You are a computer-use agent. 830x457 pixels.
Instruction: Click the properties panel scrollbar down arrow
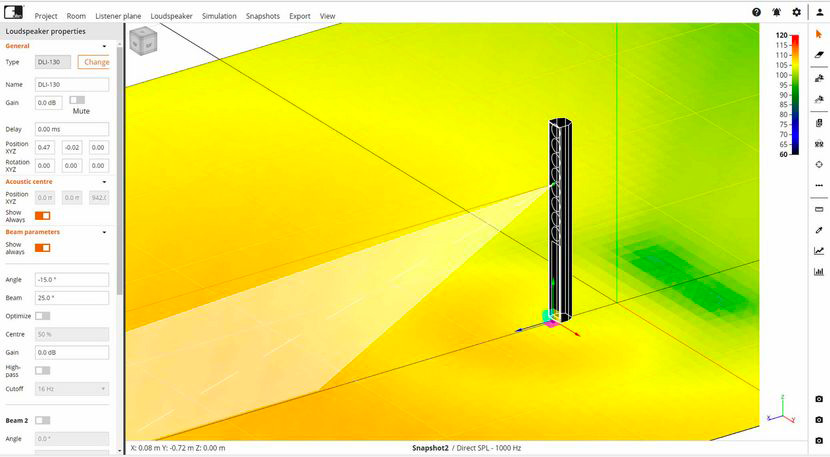coord(120,451)
